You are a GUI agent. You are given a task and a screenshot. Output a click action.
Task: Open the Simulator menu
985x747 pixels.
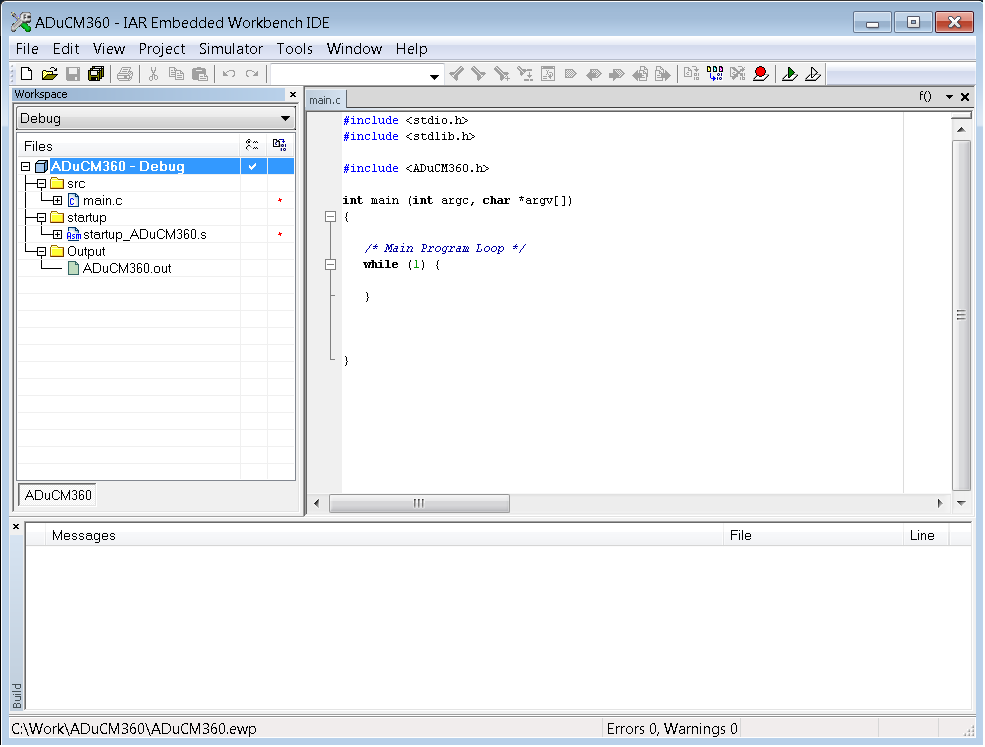(x=231, y=49)
